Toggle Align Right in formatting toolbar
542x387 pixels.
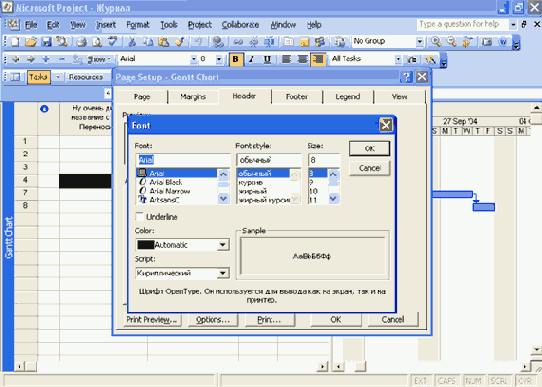[x=318, y=59]
